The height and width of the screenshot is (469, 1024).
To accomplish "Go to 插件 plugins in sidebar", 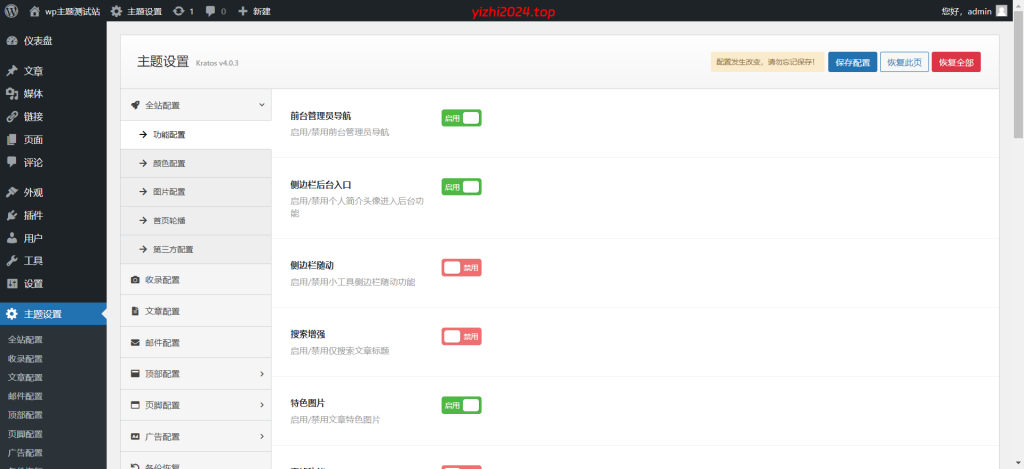I will point(33,215).
